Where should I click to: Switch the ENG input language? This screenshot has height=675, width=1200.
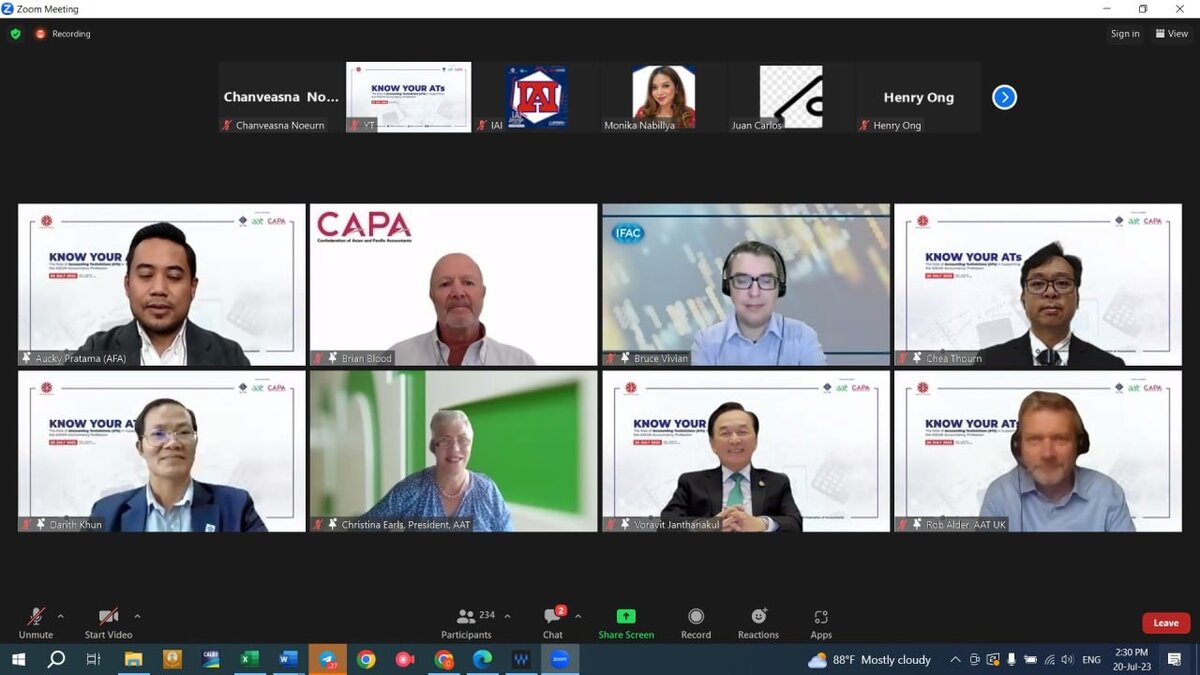point(1091,659)
